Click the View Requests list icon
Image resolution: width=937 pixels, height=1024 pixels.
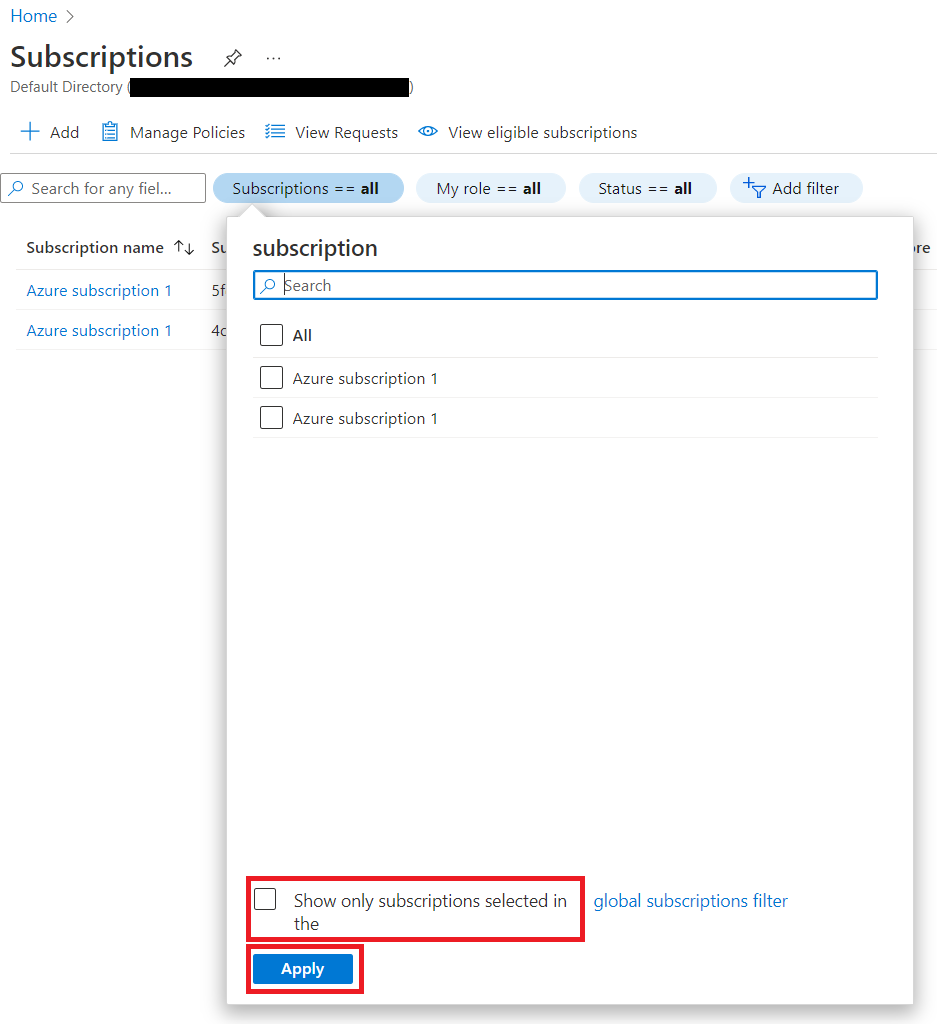[x=274, y=131]
